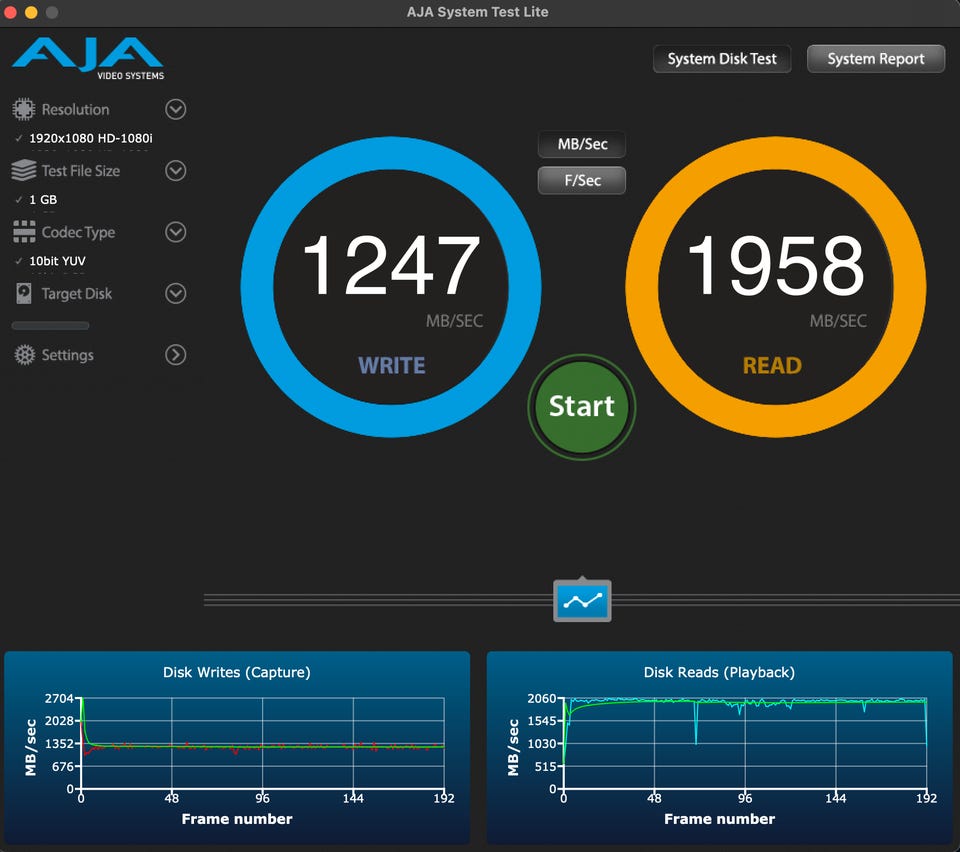Expand the Test File Size dropdown arrow

click(x=176, y=171)
